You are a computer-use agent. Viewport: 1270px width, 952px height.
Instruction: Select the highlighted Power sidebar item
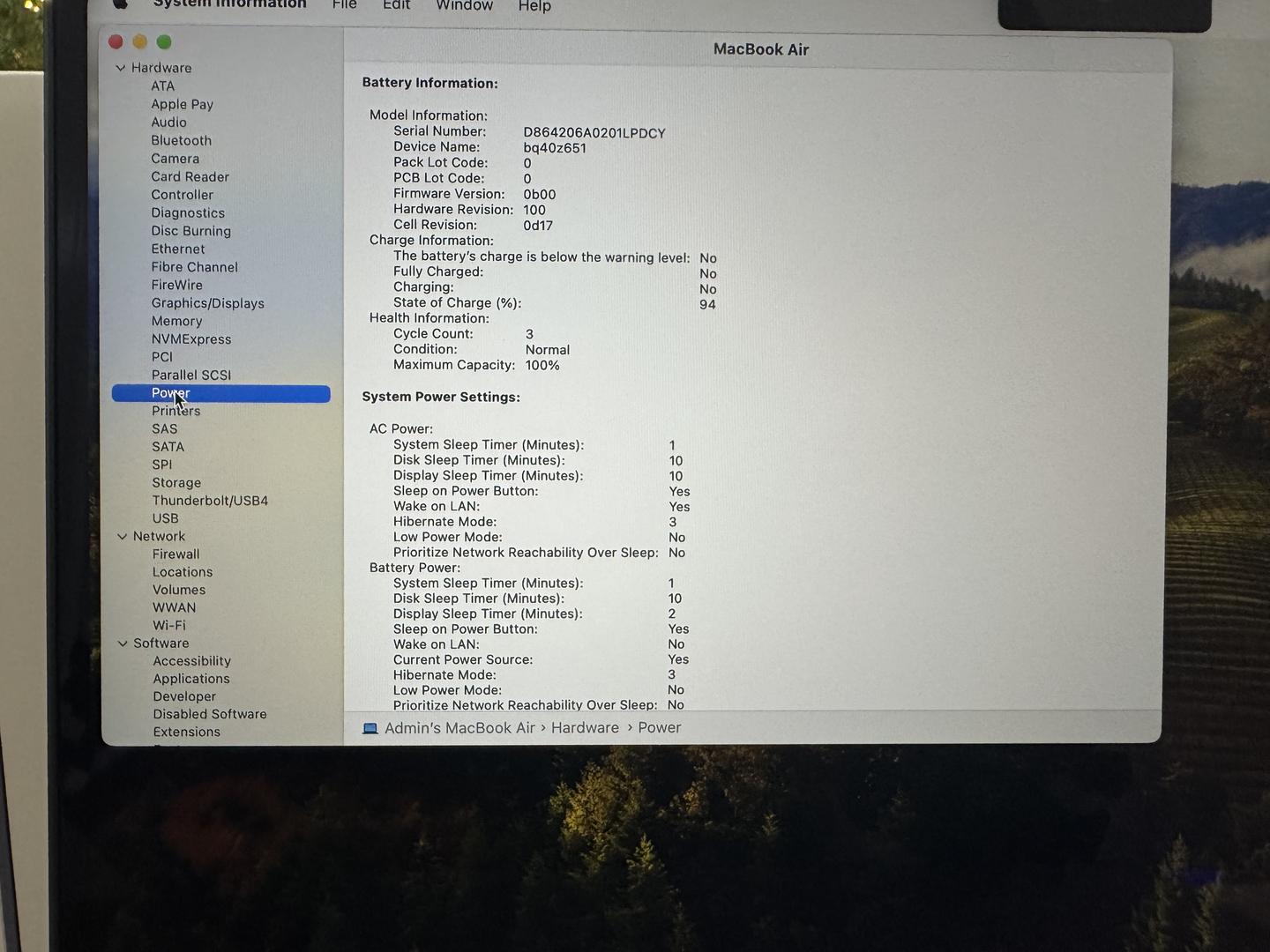221,393
